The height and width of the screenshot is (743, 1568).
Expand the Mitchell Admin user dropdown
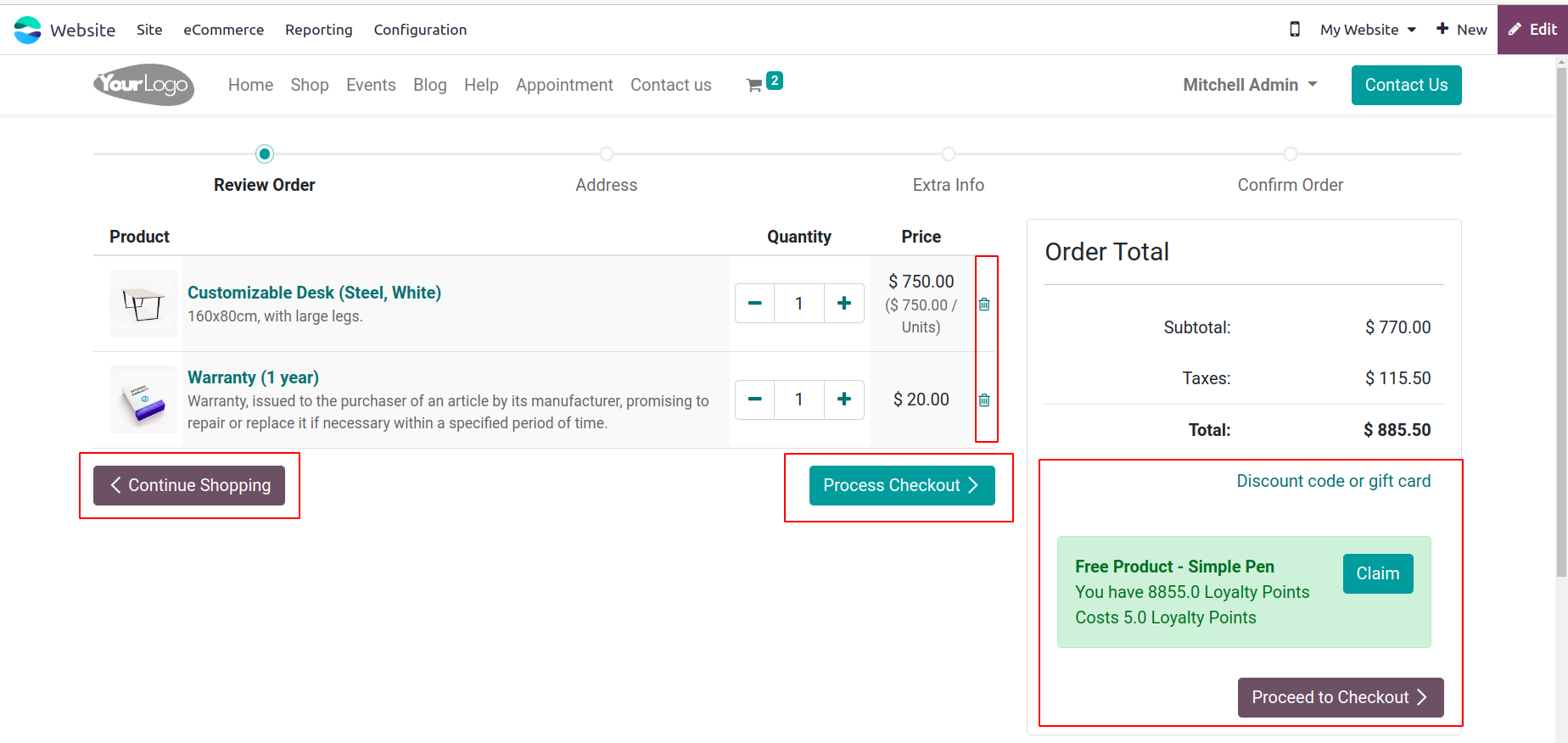[1250, 85]
